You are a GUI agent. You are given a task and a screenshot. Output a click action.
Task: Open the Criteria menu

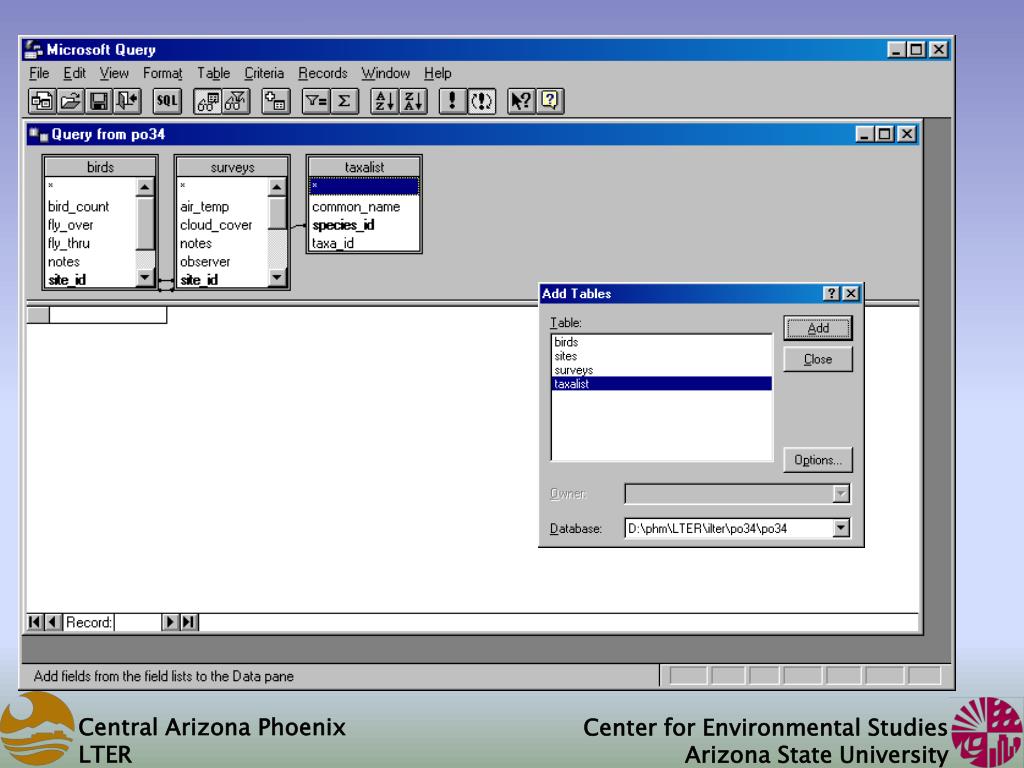click(x=264, y=73)
